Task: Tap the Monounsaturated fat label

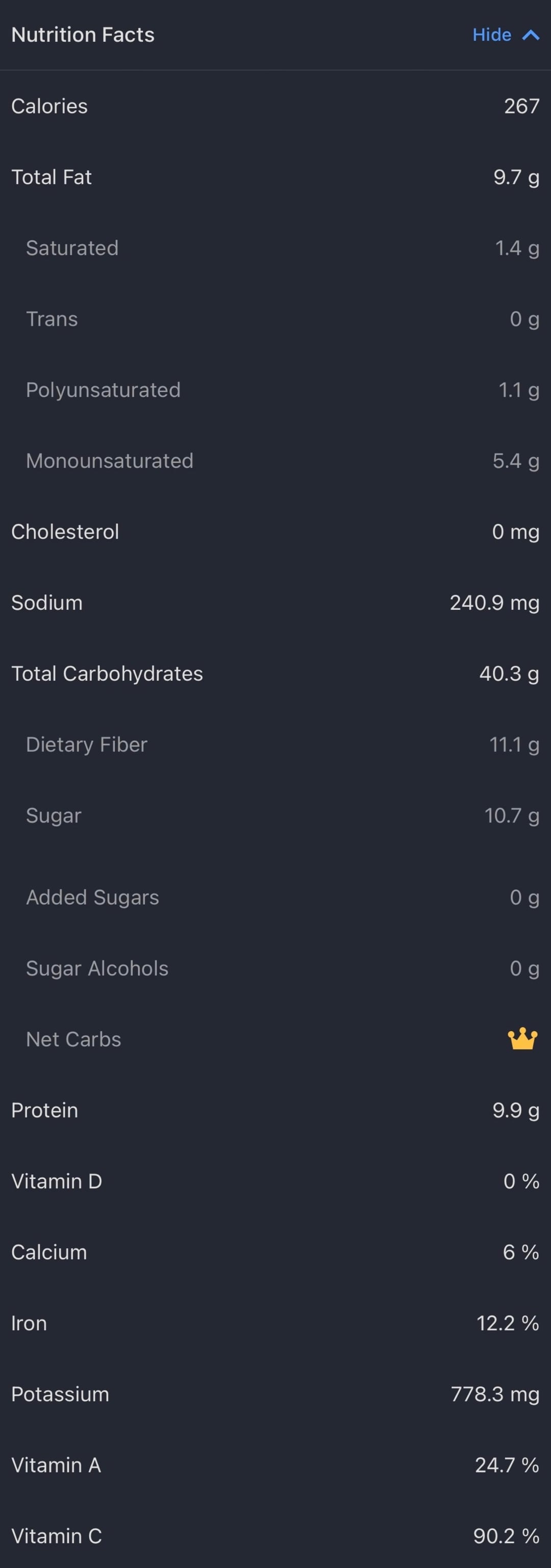Action: [x=110, y=461]
